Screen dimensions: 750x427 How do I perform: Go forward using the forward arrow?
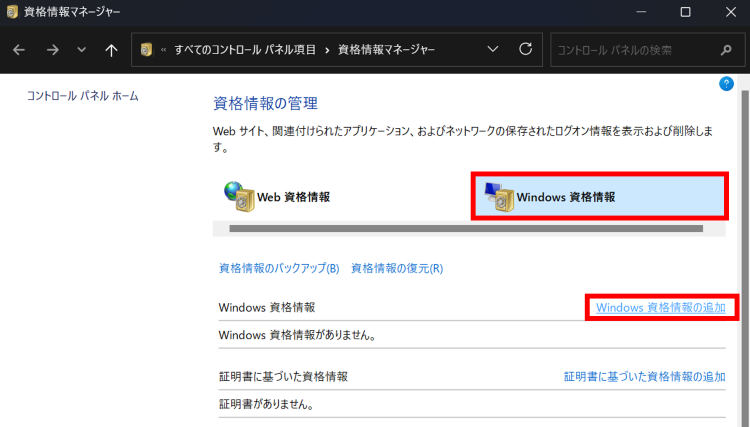pyautogui.click(x=53, y=50)
